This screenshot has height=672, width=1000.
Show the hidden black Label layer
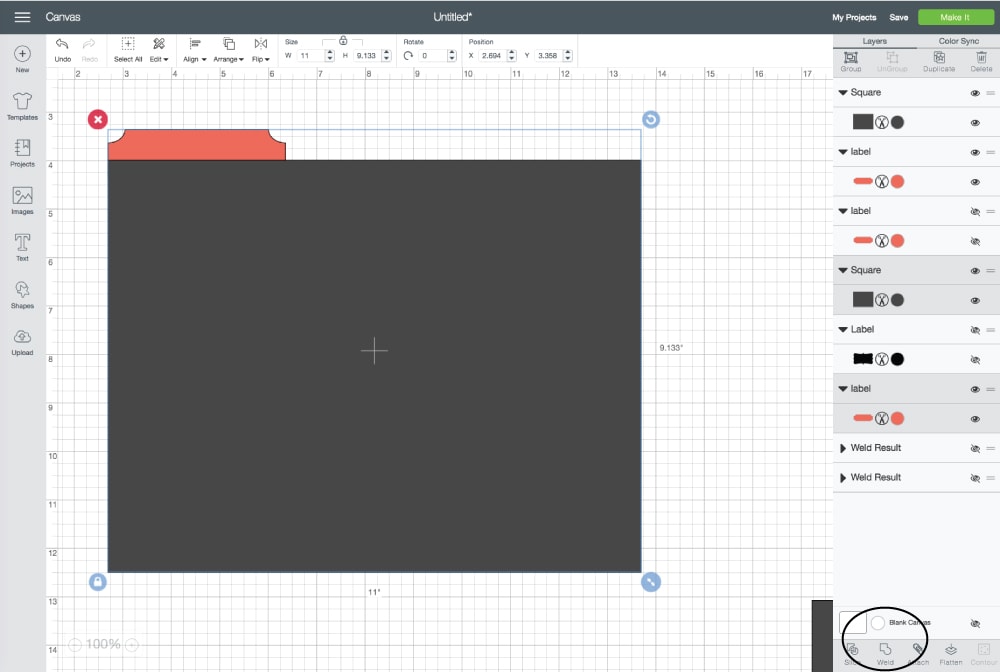click(x=974, y=329)
